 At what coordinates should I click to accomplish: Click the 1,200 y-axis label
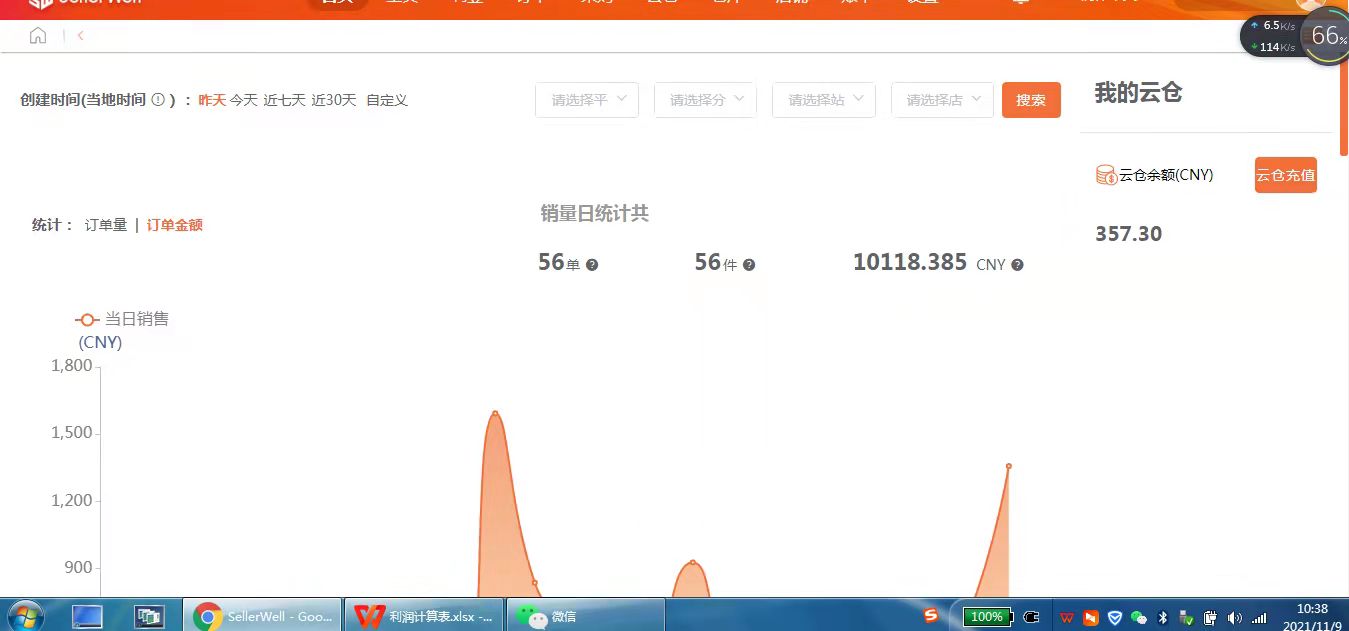click(72, 501)
